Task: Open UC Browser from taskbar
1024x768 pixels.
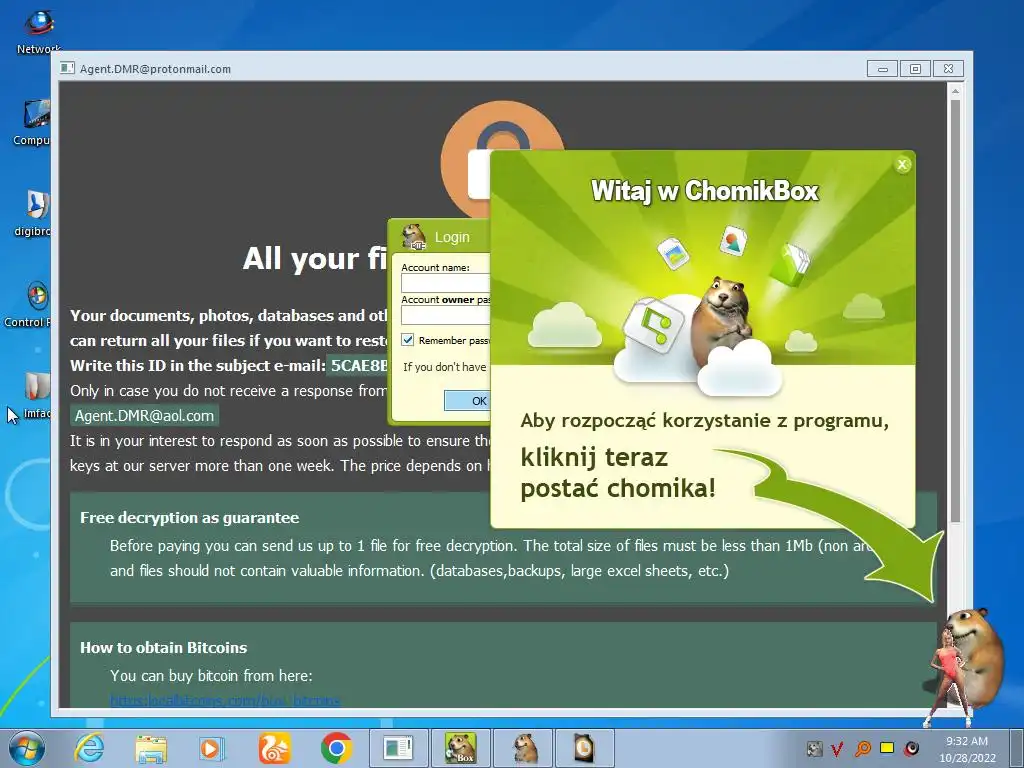Action: click(x=274, y=748)
